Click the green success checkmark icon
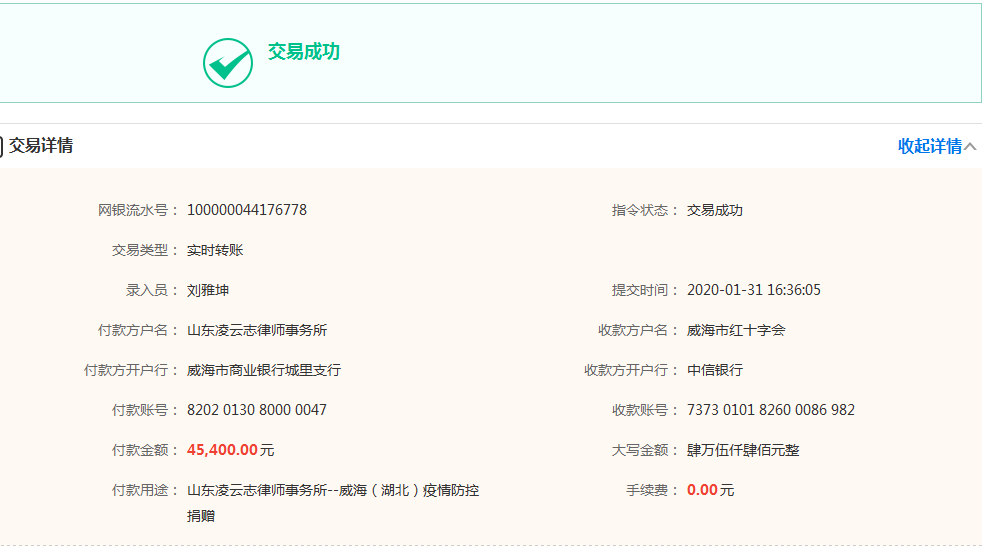This screenshot has height=546, width=991. click(228, 63)
